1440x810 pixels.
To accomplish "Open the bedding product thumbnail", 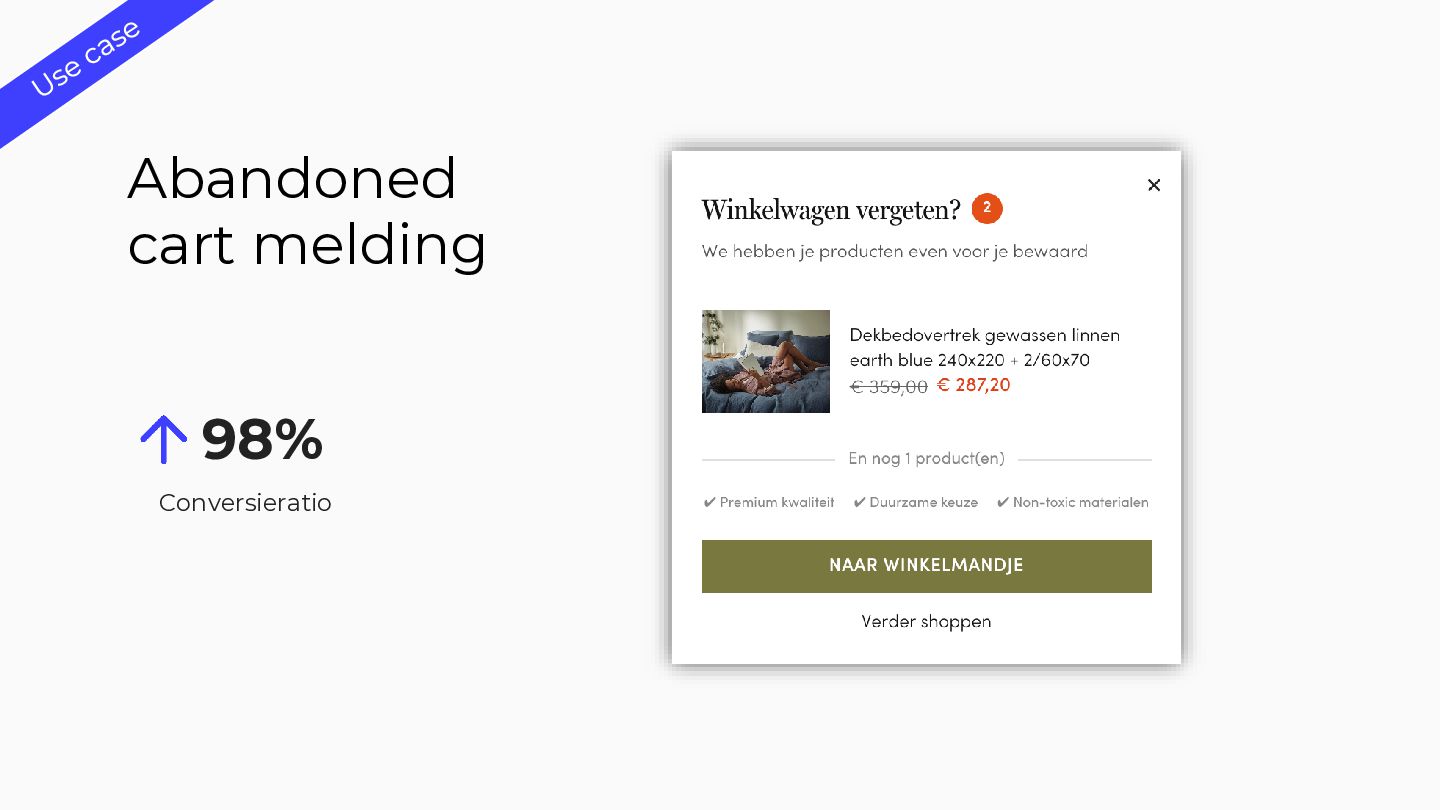I will tap(766, 361).
